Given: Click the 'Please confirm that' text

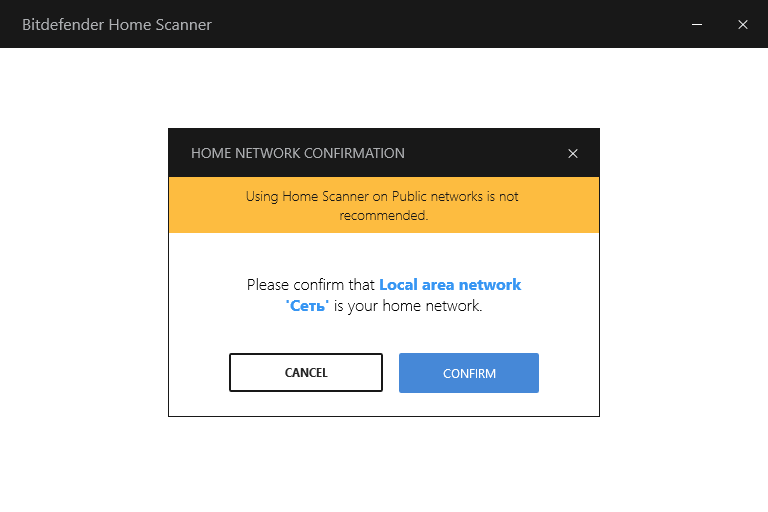Looking at the screenshot, I should 310,285.
